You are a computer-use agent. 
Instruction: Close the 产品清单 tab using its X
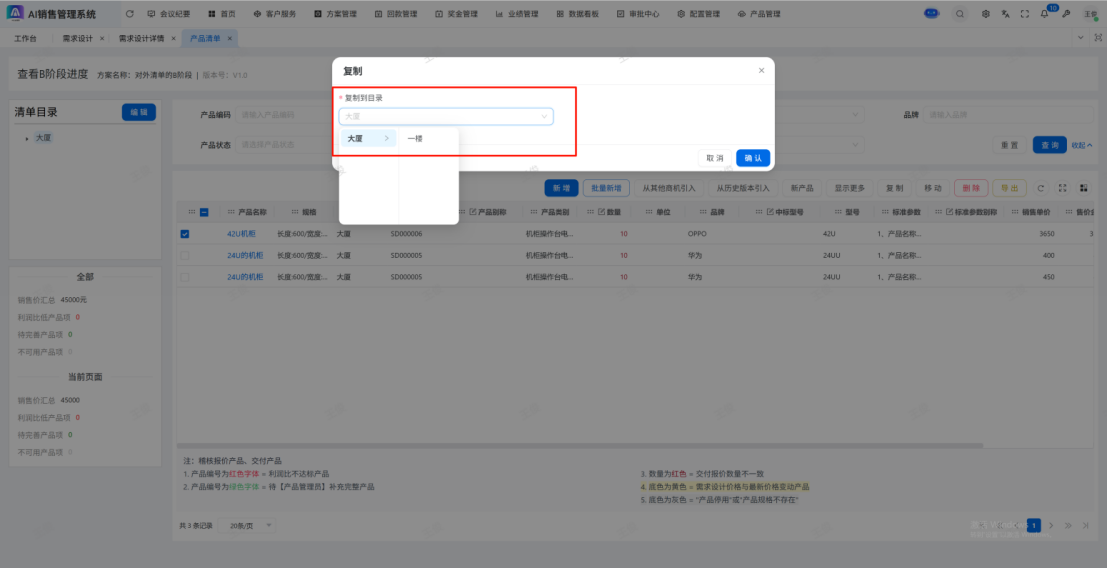[x=230, y=38]
